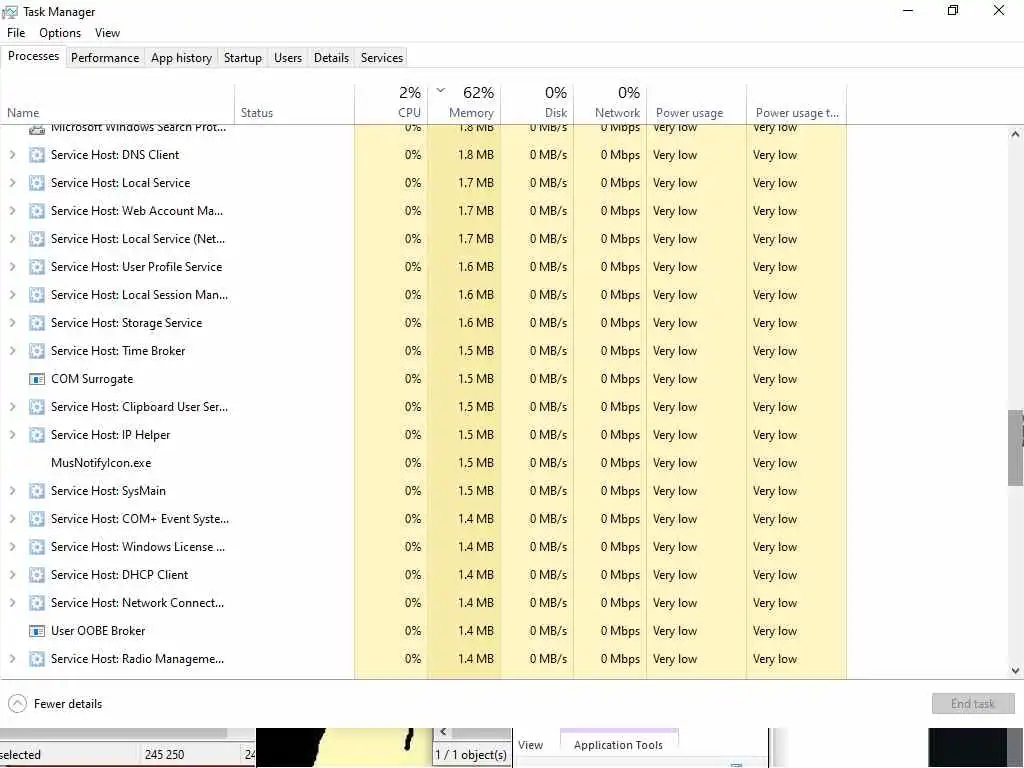The height and width of the screenshot is (768, 1024).
Task: Click the Service Host: Time Broker gear icon
Action: pos(37,351)
